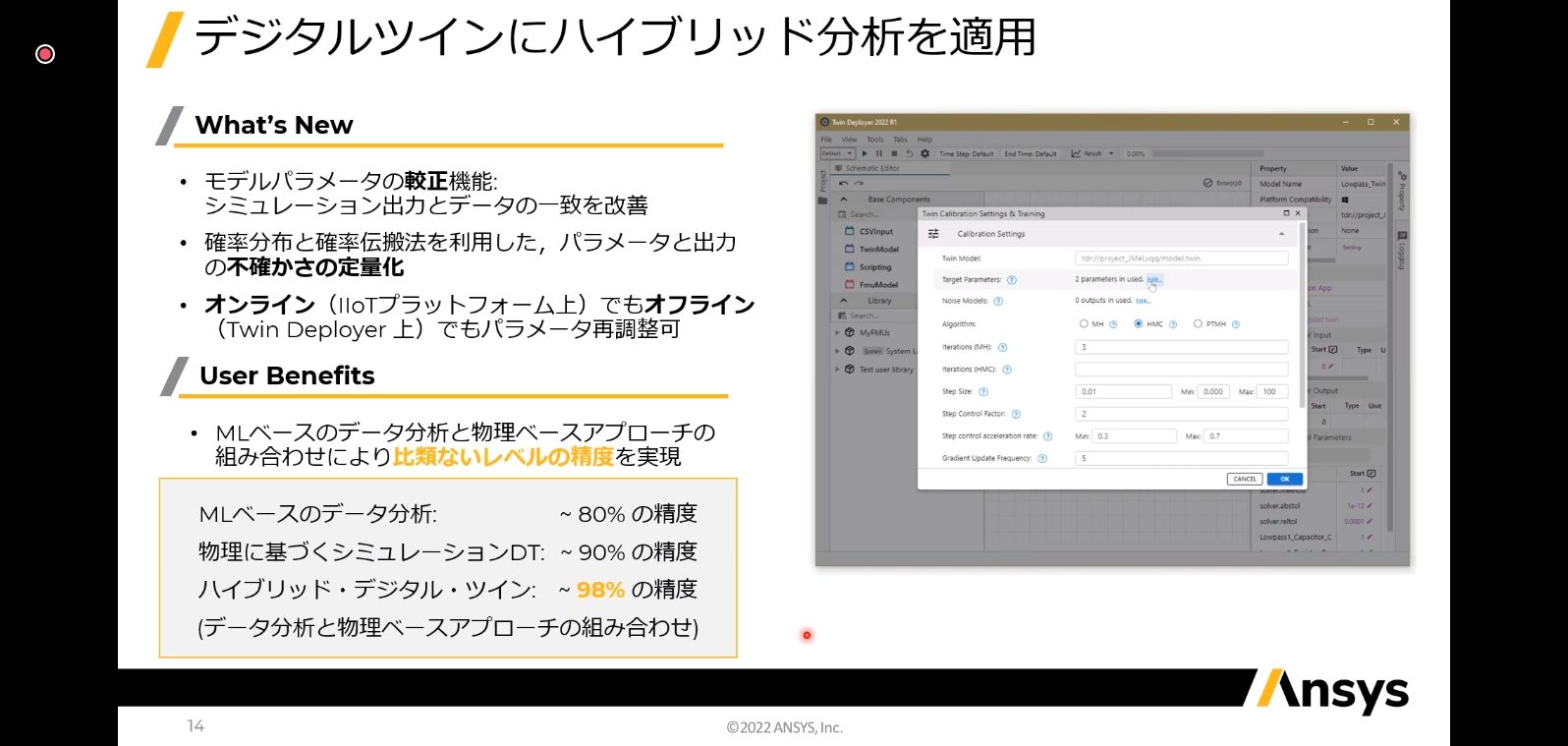This screenshot has width=1568, height=746.
Task: Reset simulation using the toolbar revert arrow
Action: (x=909, y=153)
